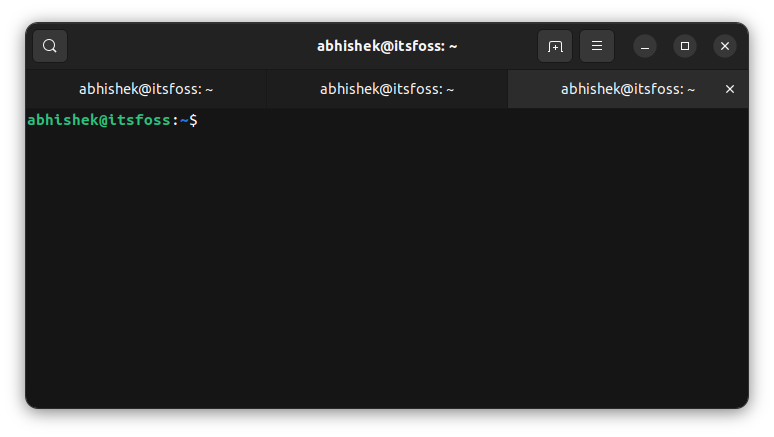The image size is (774, 437).
Task: Click the hostname itsfoss in the prompt
Action: pyautogui.click(x=140, y=120)
